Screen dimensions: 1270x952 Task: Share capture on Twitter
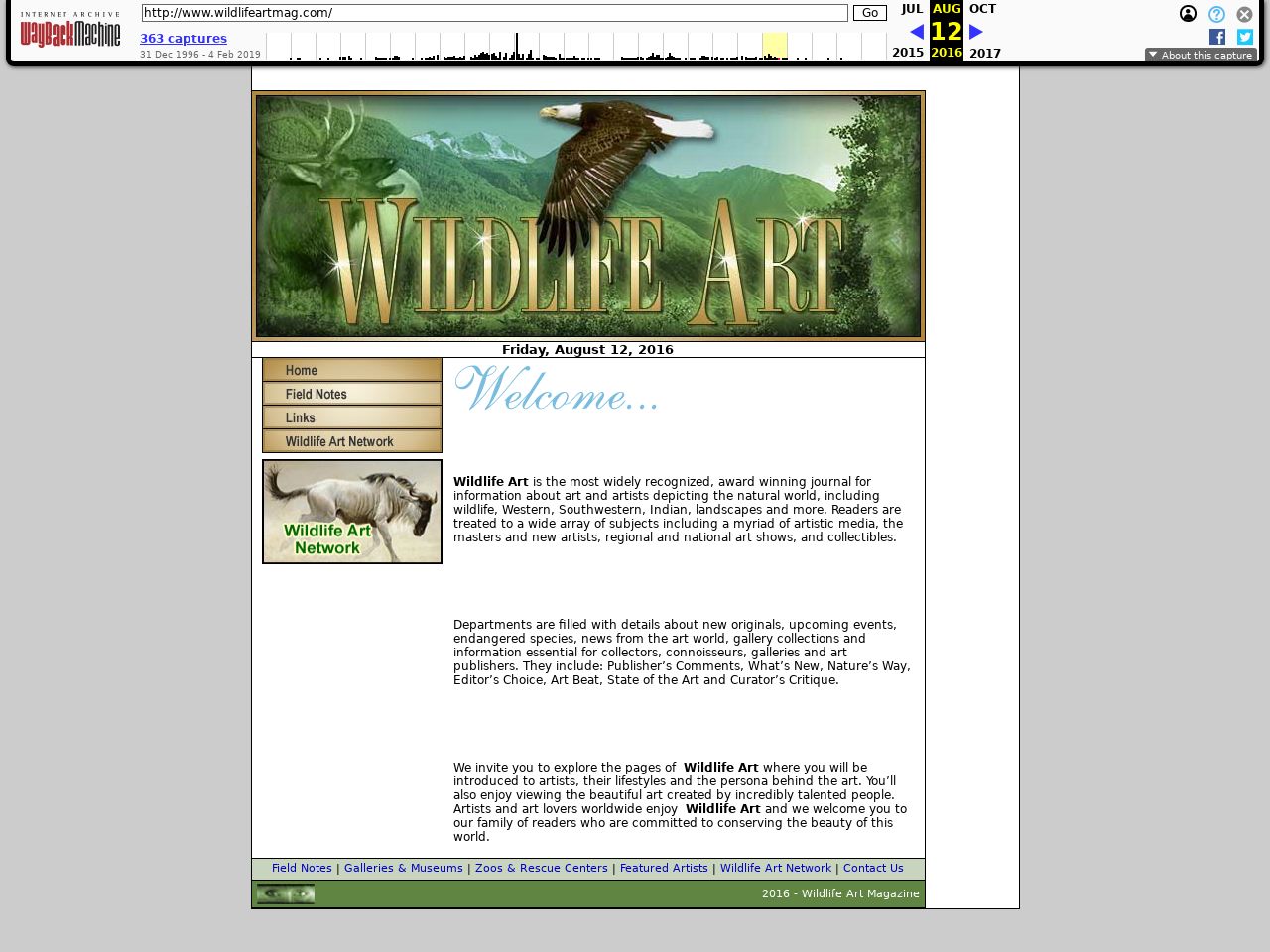pyautogui.click(x=1245, y=37)
